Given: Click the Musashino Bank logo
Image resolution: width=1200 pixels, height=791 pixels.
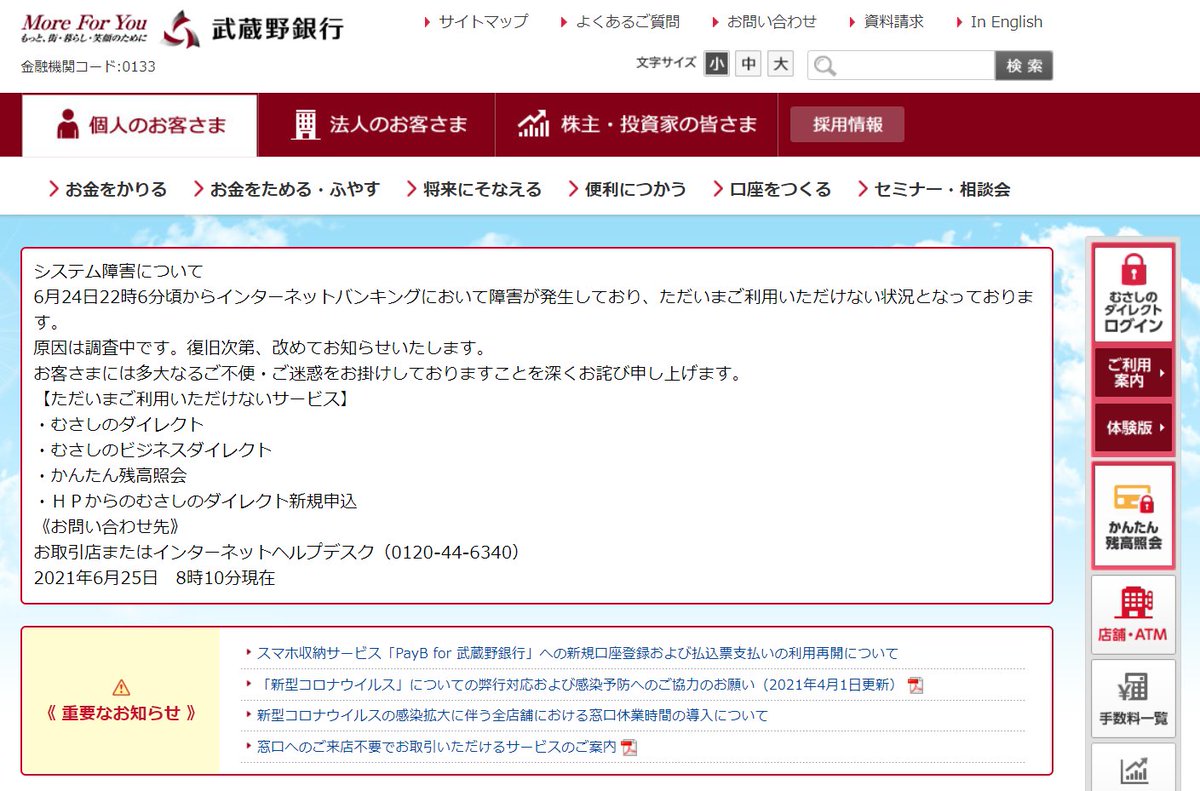Looking at the screenshot, I should coord(251,29).
